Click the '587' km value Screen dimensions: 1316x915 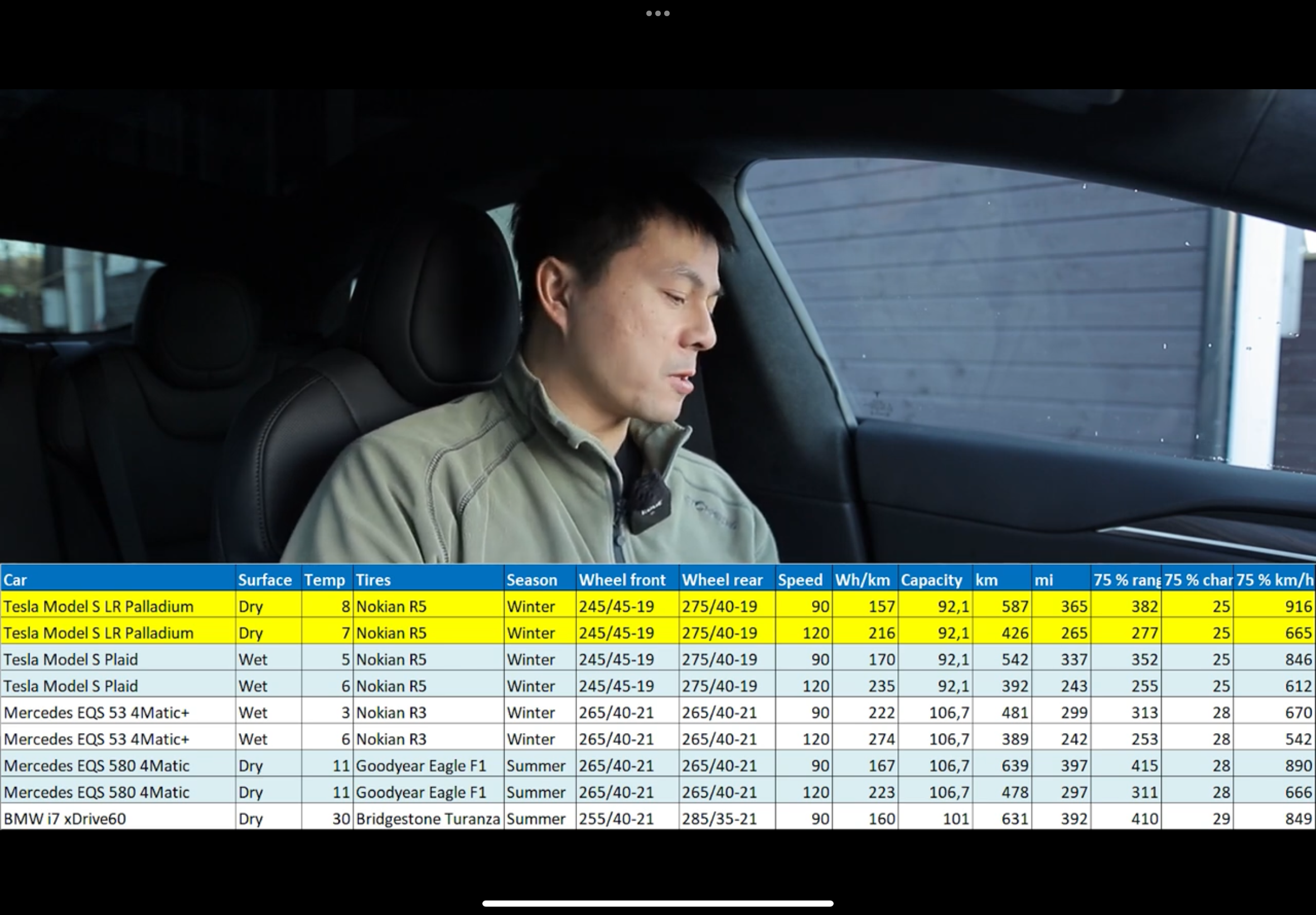point(1002,605)
